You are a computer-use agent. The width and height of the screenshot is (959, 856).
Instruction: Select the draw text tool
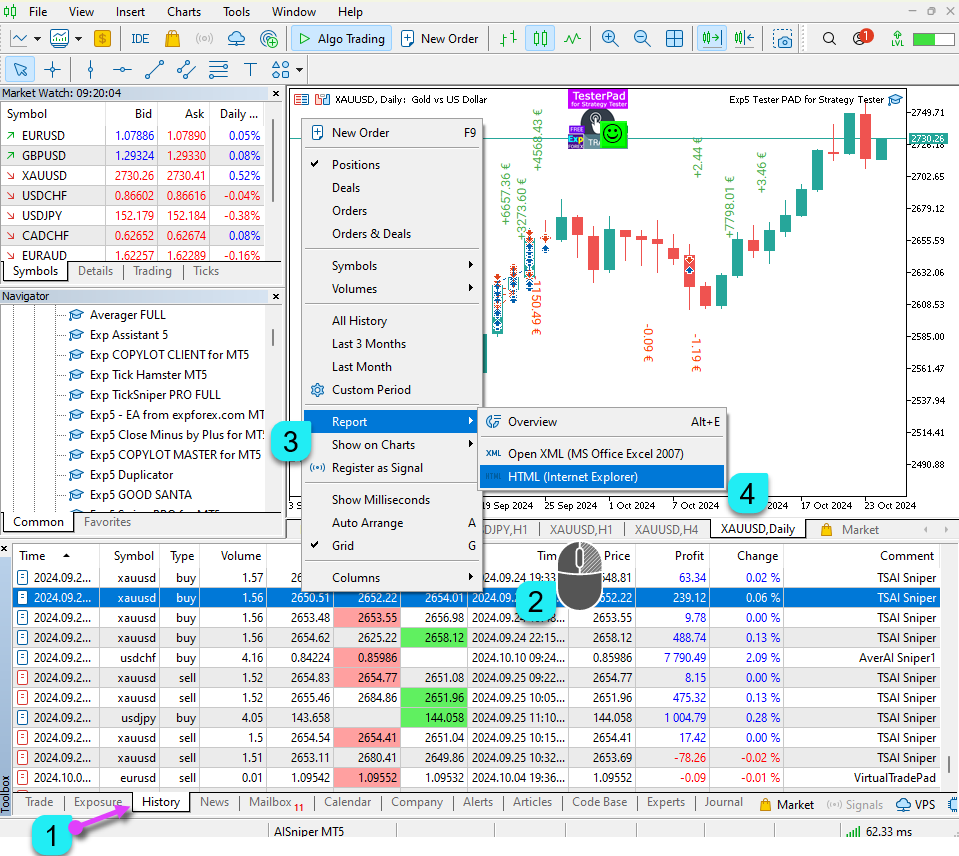[250, 69]
